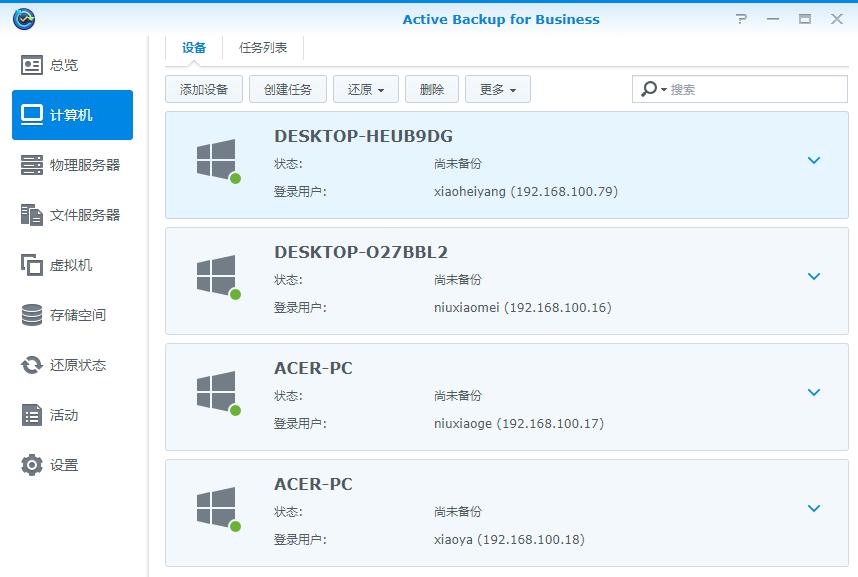Open the 文件服务器 file server icon
The height and width of the screenshot is (577, 858).
[32, 215]
